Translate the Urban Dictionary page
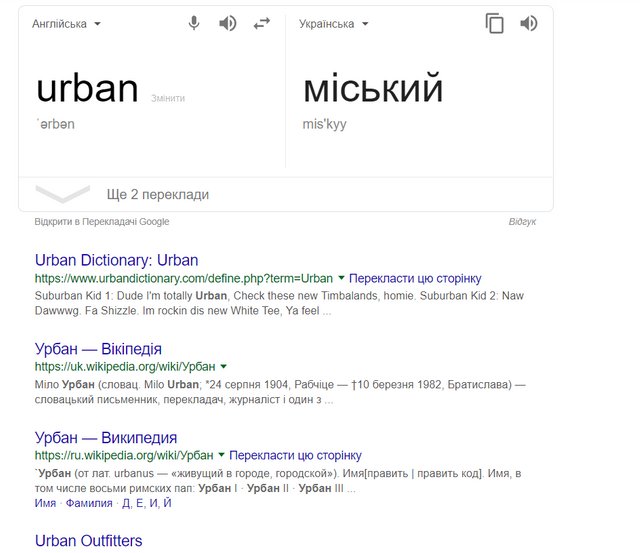 [x=416, y=278]
